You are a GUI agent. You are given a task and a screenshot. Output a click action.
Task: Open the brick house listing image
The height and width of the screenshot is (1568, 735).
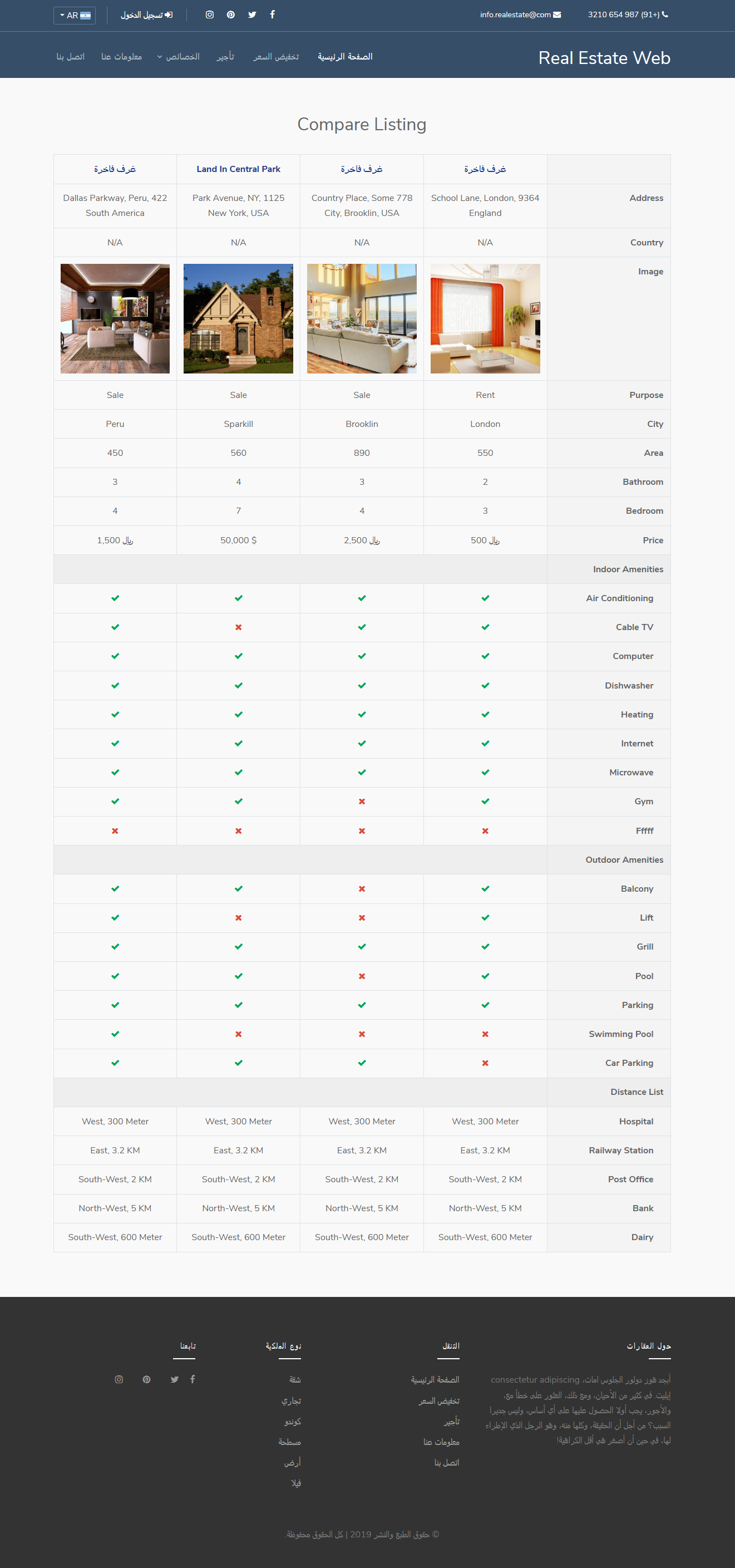pyautogui.click(x=239, y=318)
